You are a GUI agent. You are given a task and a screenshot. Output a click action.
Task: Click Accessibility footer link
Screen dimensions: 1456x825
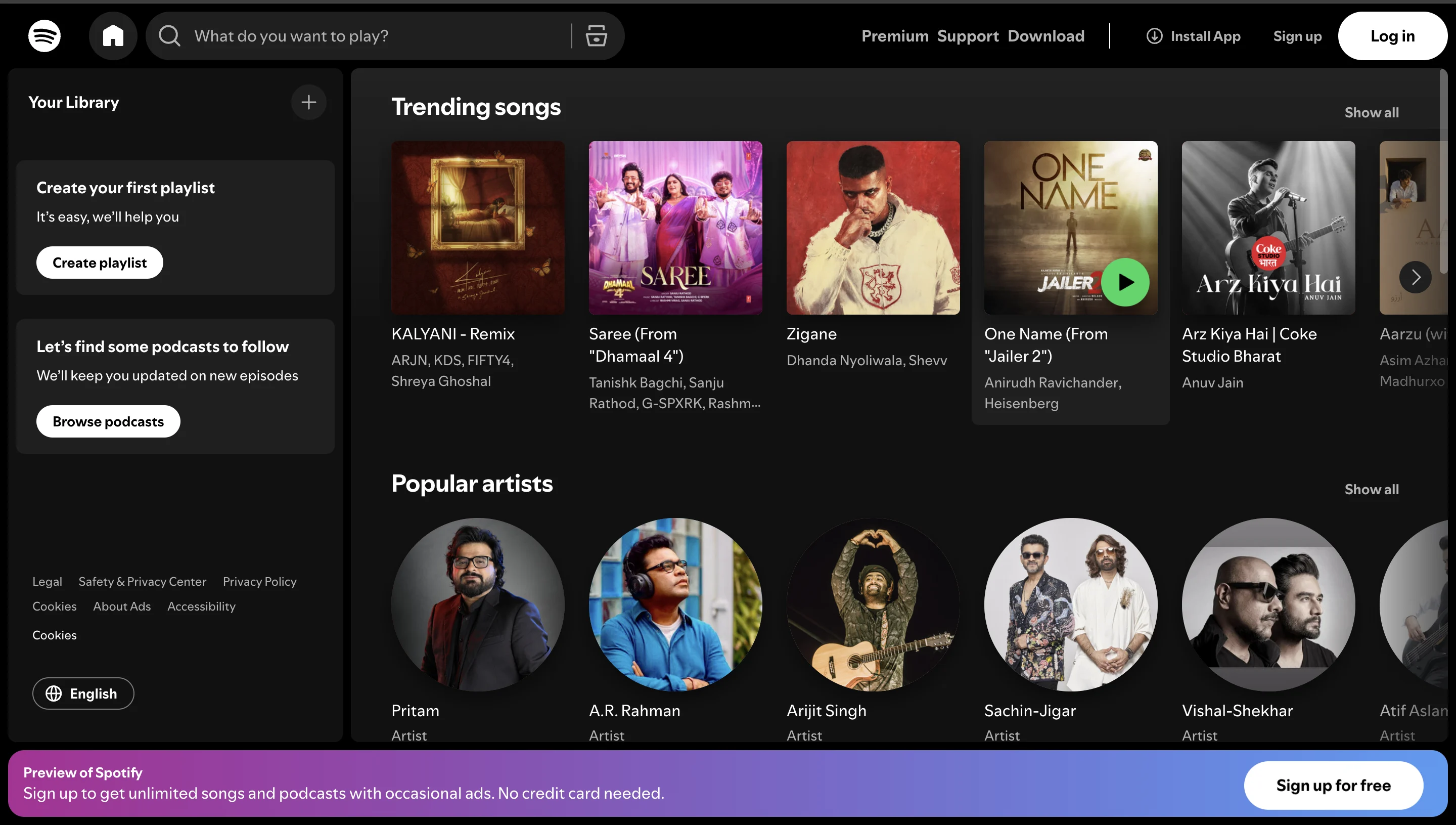pyautogui.click(x=201, y=606)
